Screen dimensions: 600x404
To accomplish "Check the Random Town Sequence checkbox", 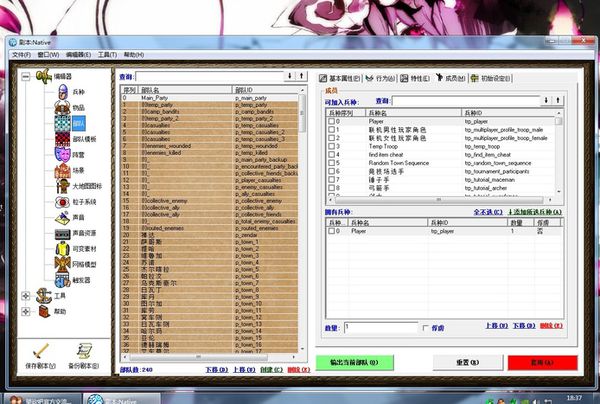I will [331, 163].
